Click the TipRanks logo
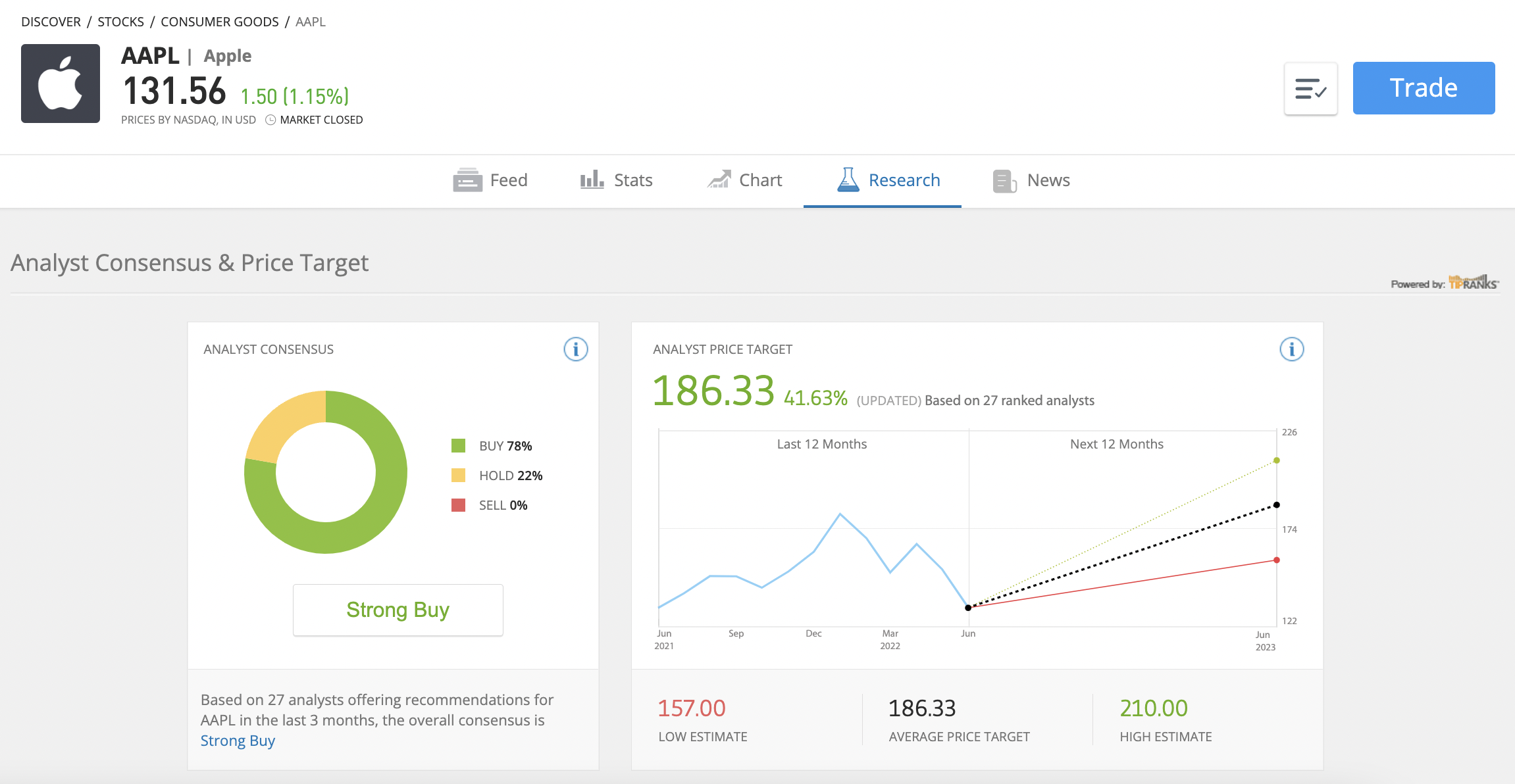This screenshot has width=1515, height=784. pyautogui.click(x=1474, y=283)
